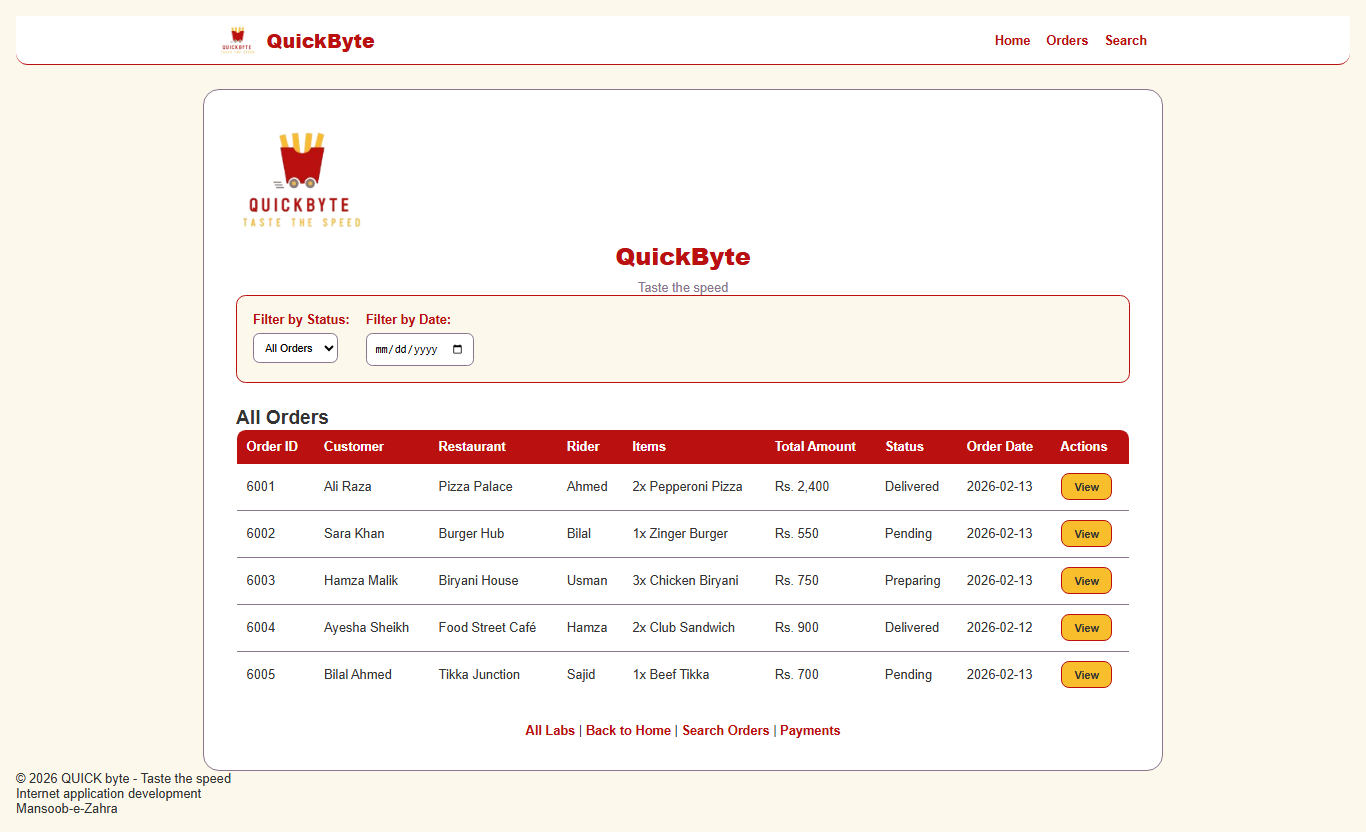View Sara Khan's Zinger Burger order
The image size is (1366, 832).
[x=1085, y=533]
